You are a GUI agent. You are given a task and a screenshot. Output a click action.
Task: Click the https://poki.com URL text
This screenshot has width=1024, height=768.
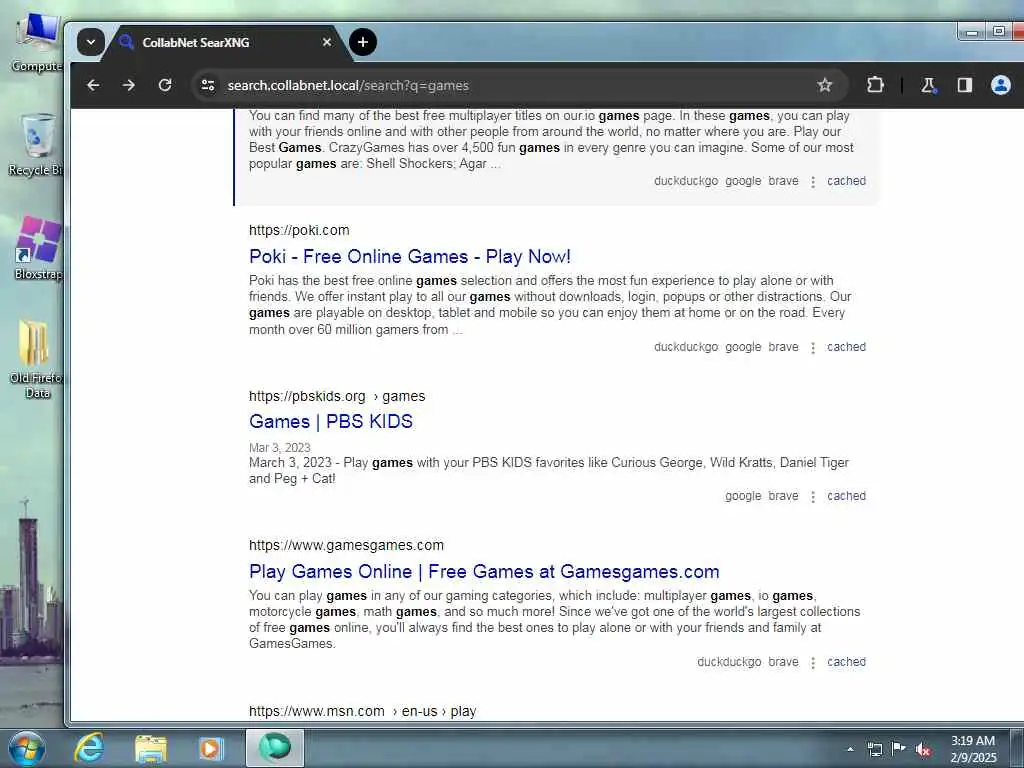299,231
